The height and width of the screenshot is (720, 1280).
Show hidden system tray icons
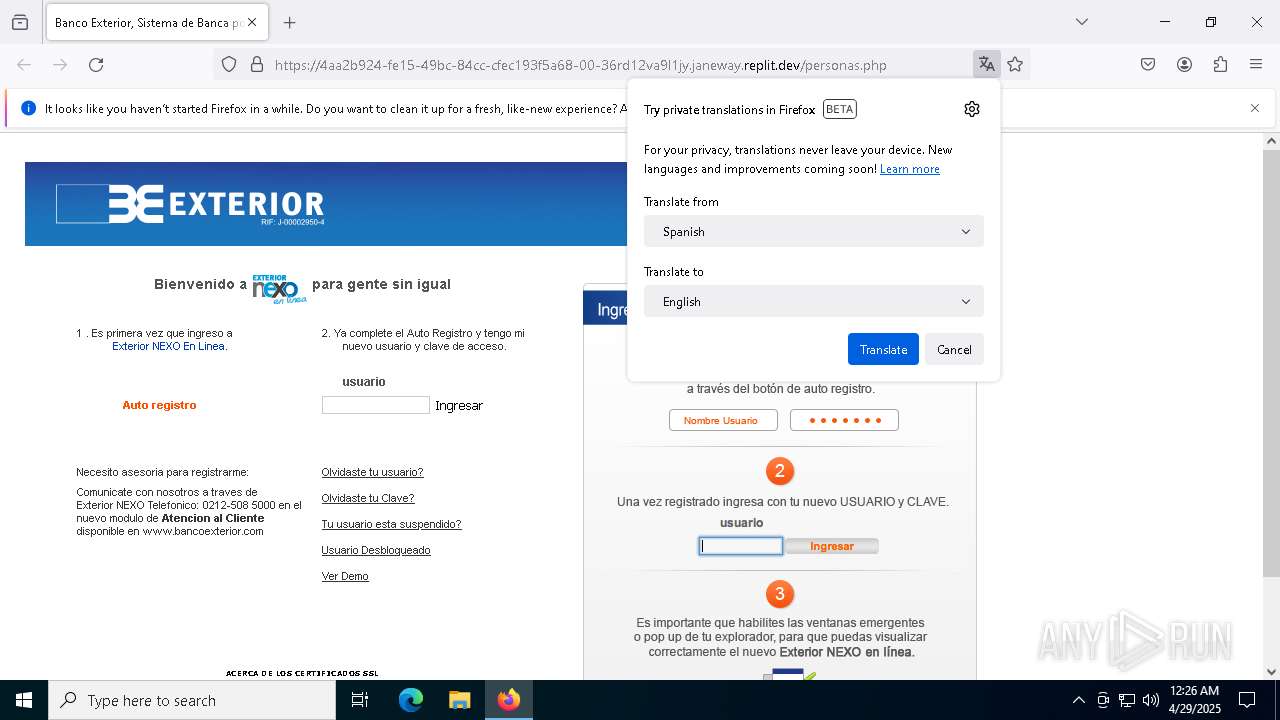click(1078, 700)
